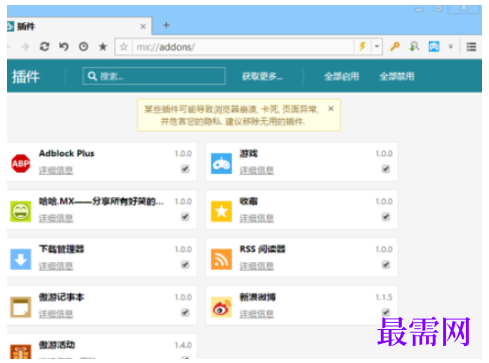Click the Adblock Plus ABP icon

coord(21,163)
